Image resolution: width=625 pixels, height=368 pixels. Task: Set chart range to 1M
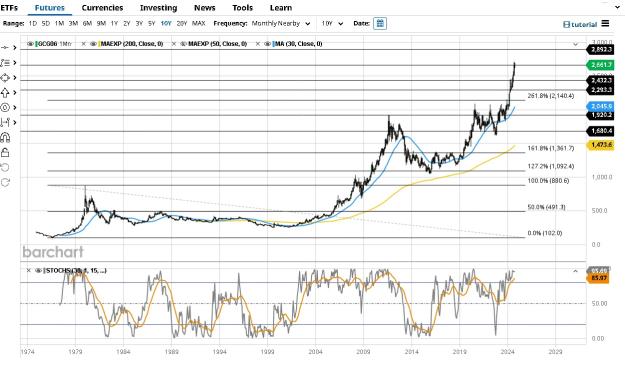tap(59, 24)
